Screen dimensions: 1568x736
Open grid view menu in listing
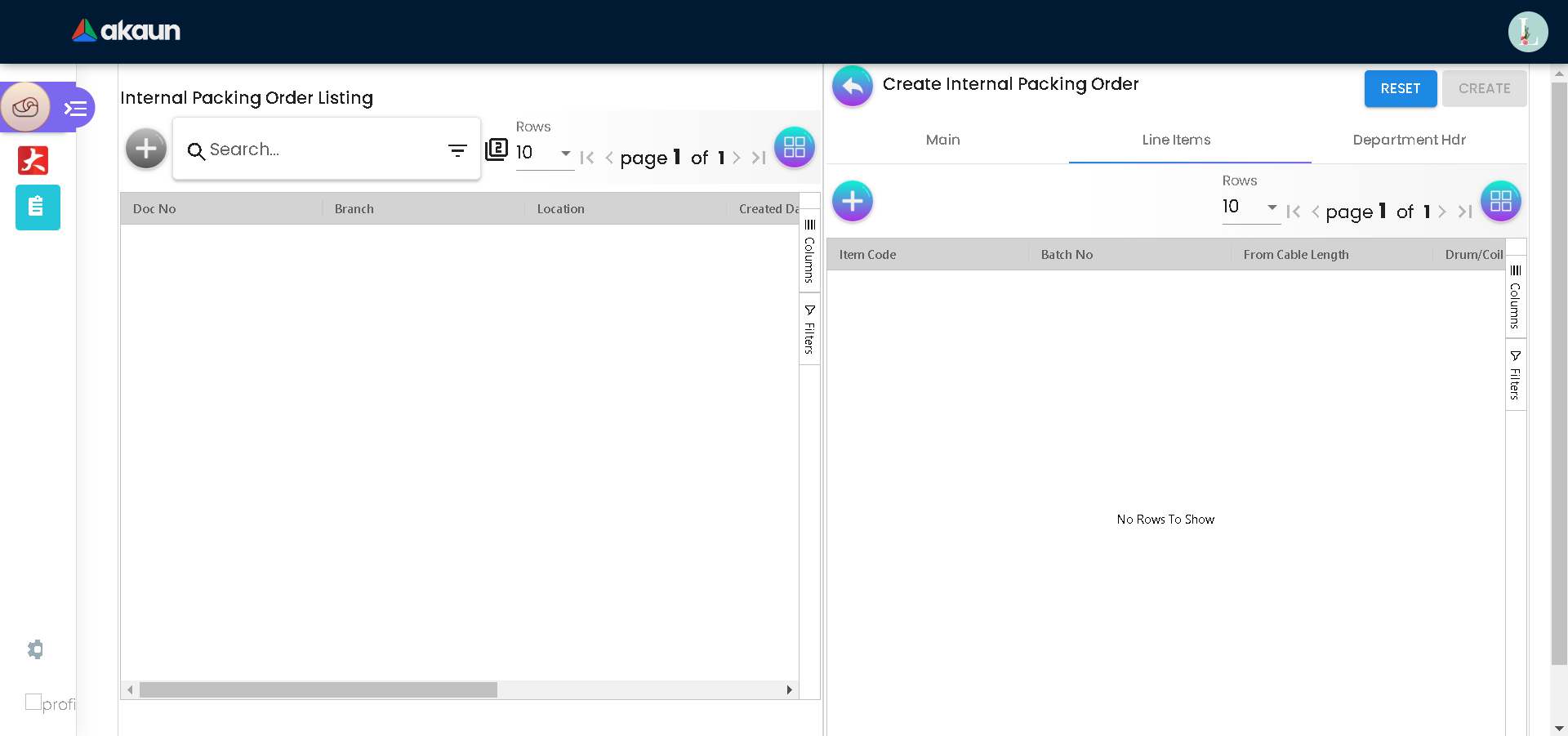[795, 147]
